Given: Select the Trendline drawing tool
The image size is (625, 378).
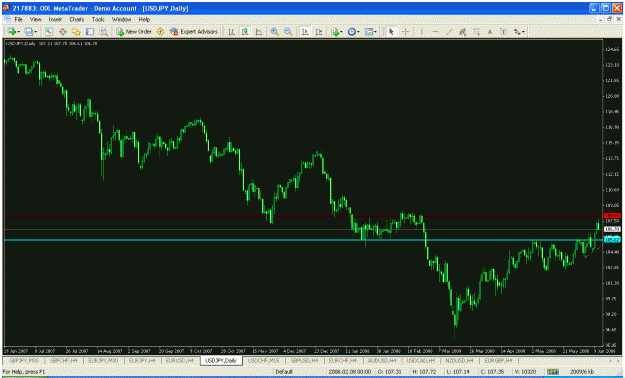Looking at the screenshot, I should (449, 32).
